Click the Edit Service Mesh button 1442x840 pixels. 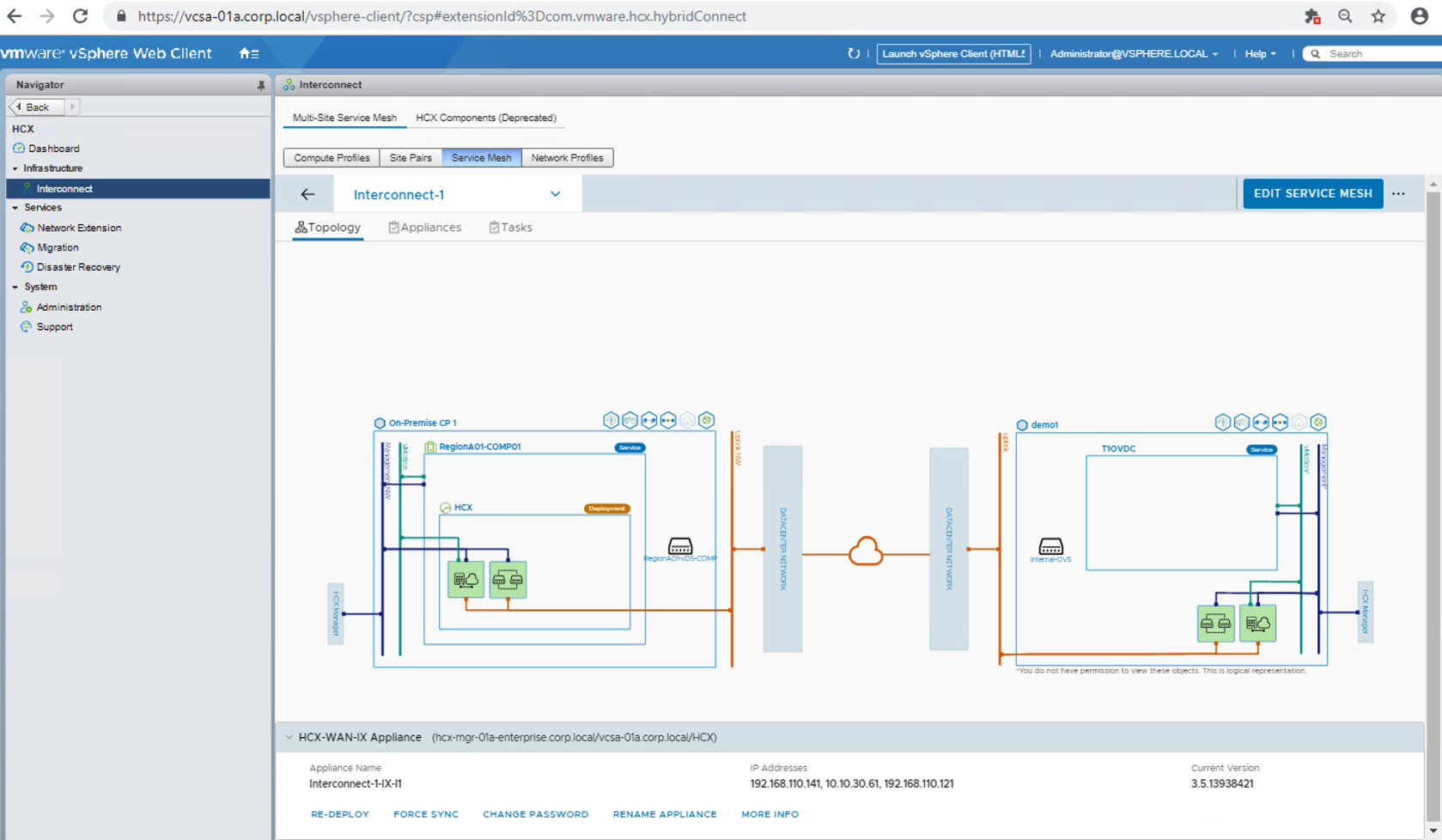[x=1312, y=193]
